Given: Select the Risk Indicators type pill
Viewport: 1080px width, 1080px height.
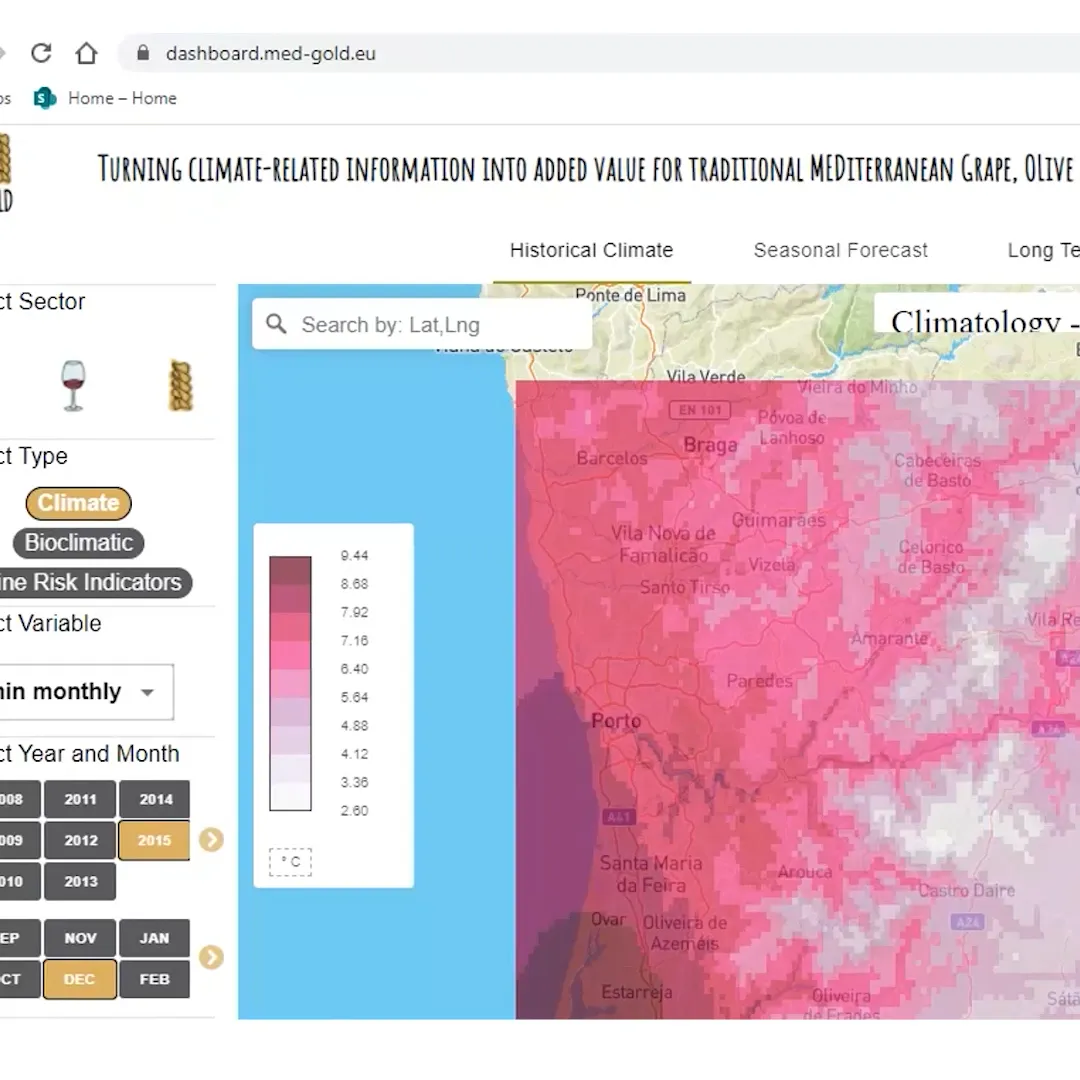Looking at the screenshot, I should pyautogui.click(x=95, y=583).
